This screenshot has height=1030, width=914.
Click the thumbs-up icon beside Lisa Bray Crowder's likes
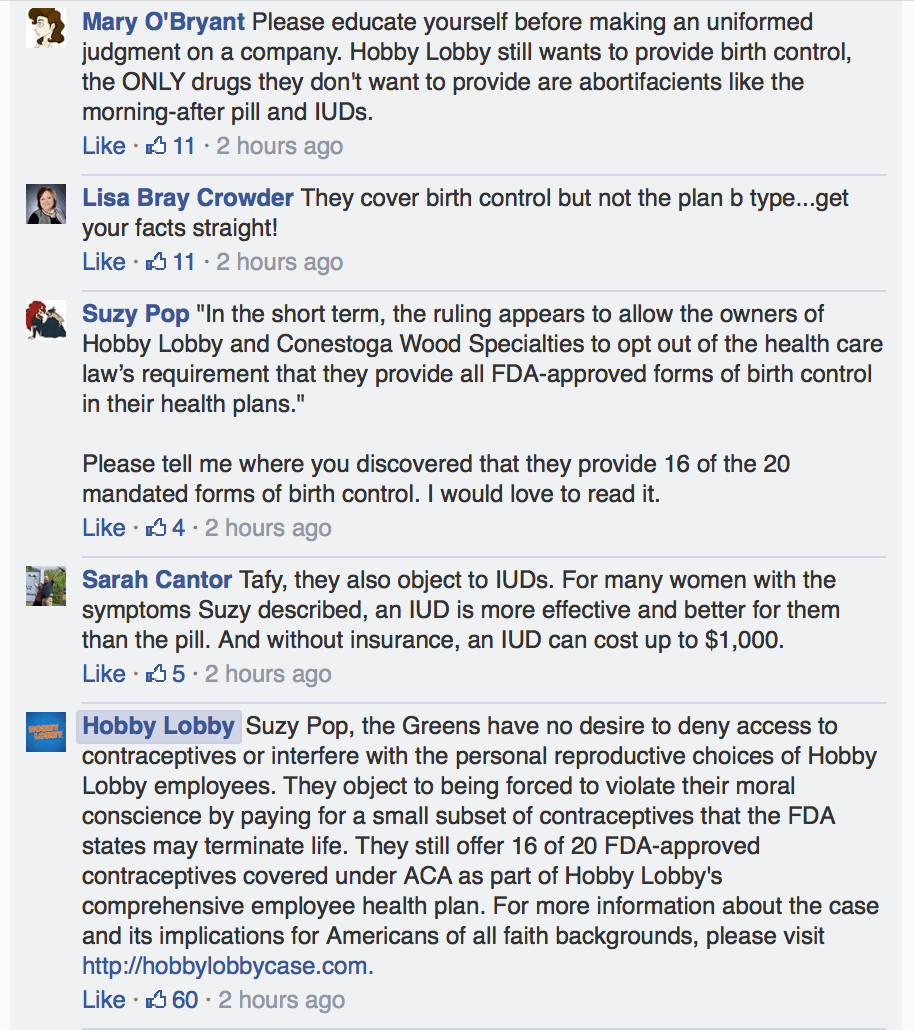point(157,261)
